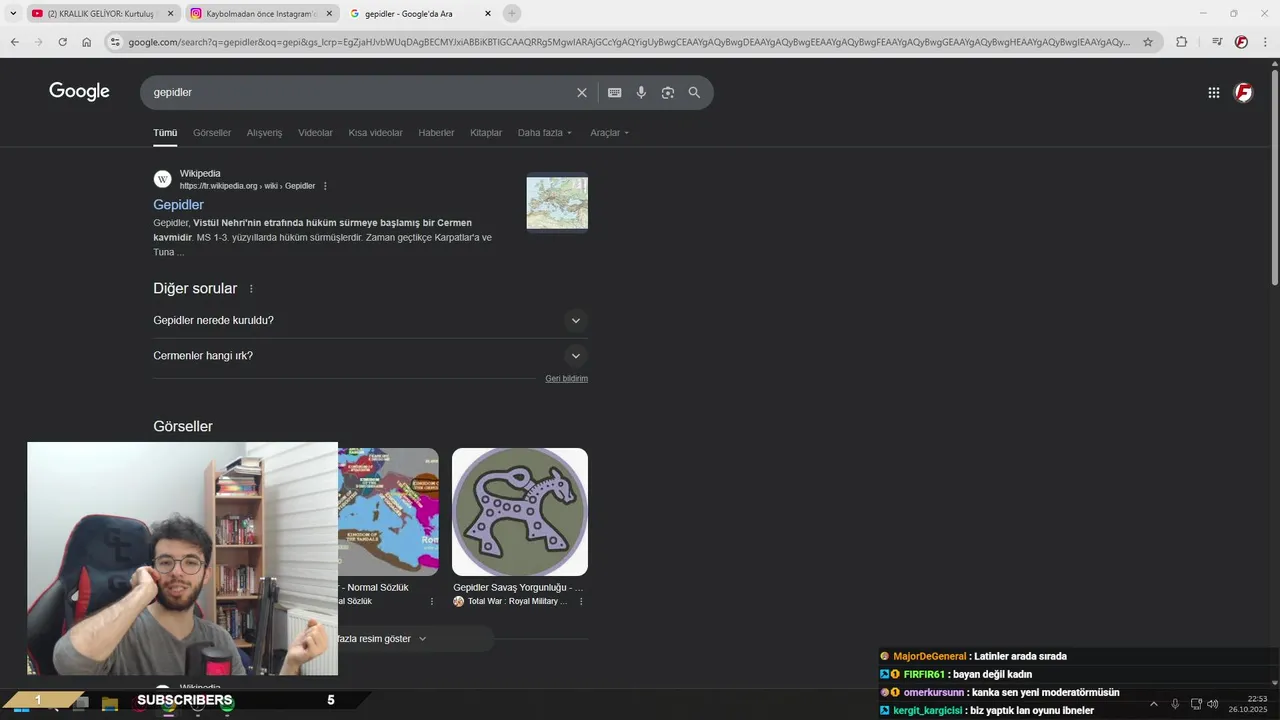Go back with the browser back arrow
Screen dimensions: 1280x720
pyautogui.click(x=14, y=42)
